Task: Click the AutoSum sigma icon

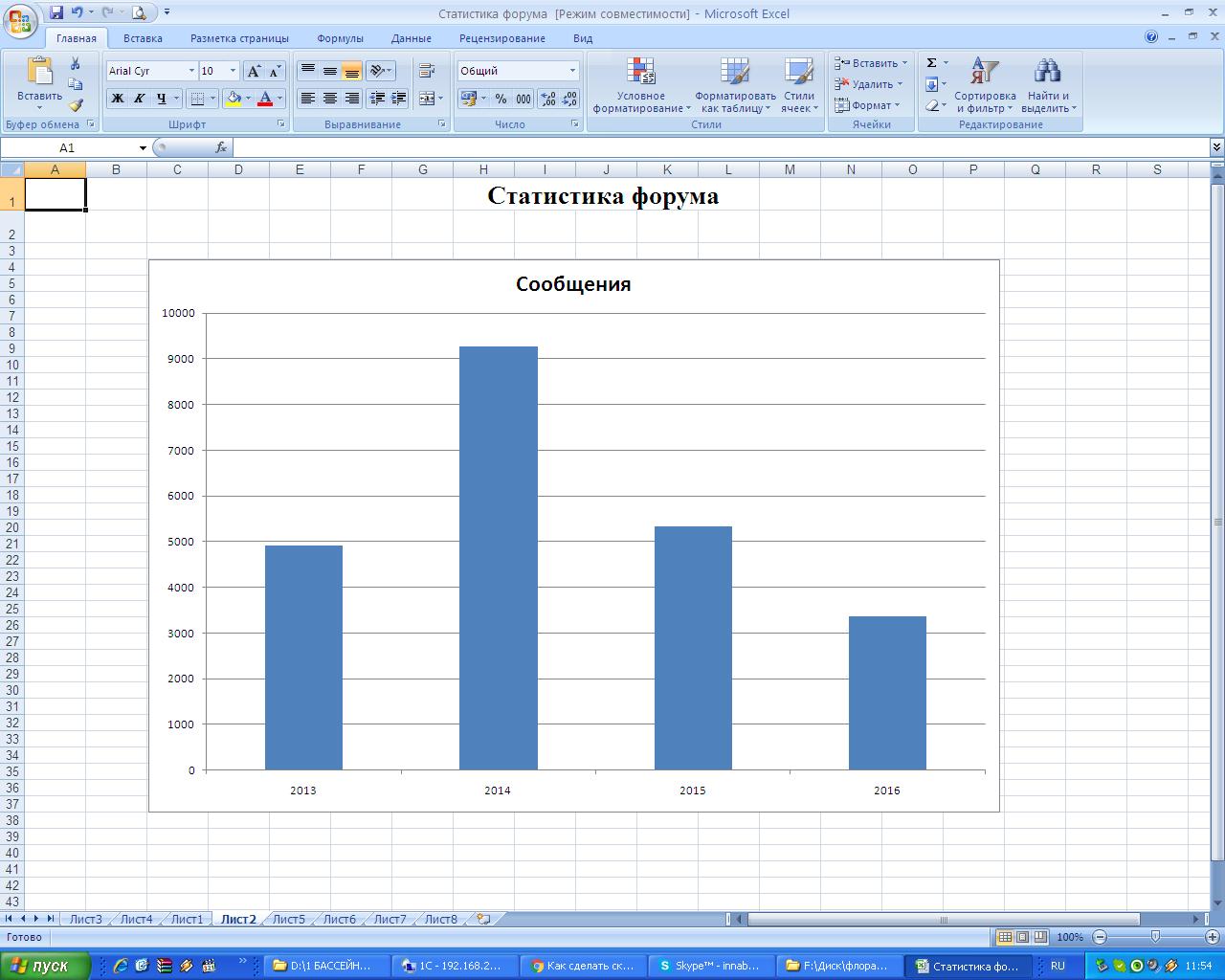Action: pyautogui.click(x=931, y=63)
